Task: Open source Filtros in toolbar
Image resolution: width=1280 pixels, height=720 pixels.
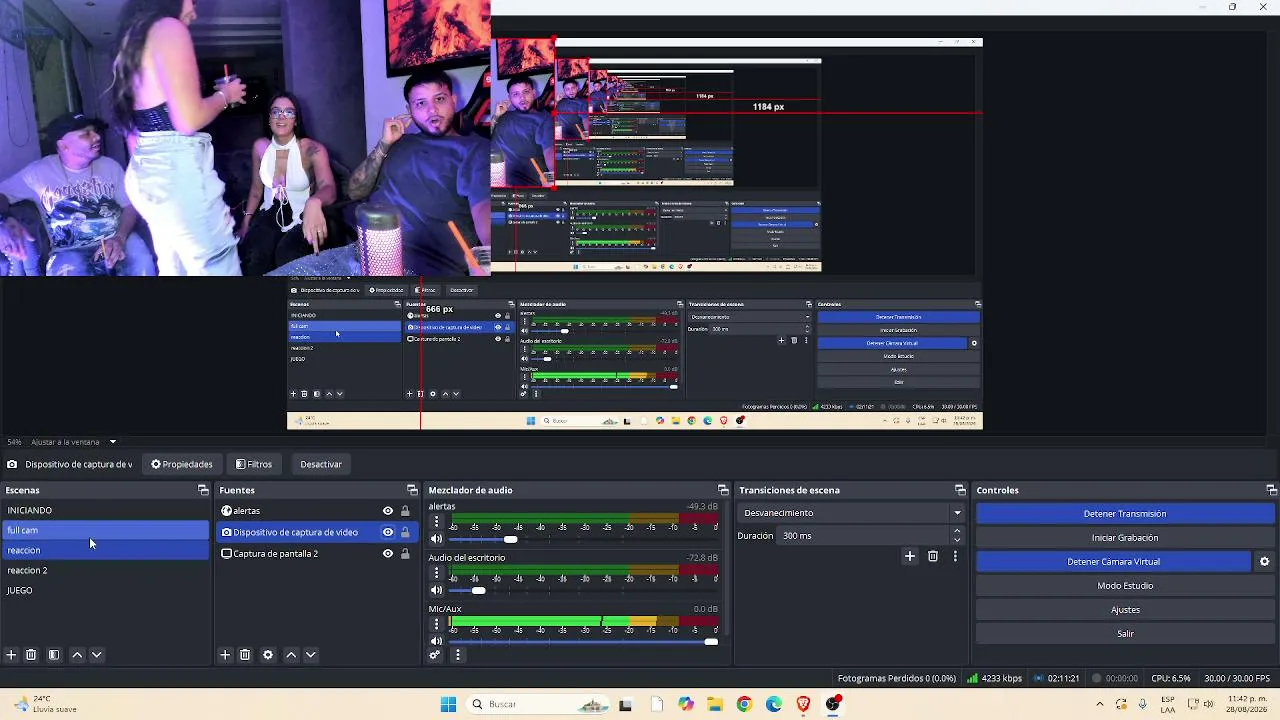Action: (x=254, y=464)
